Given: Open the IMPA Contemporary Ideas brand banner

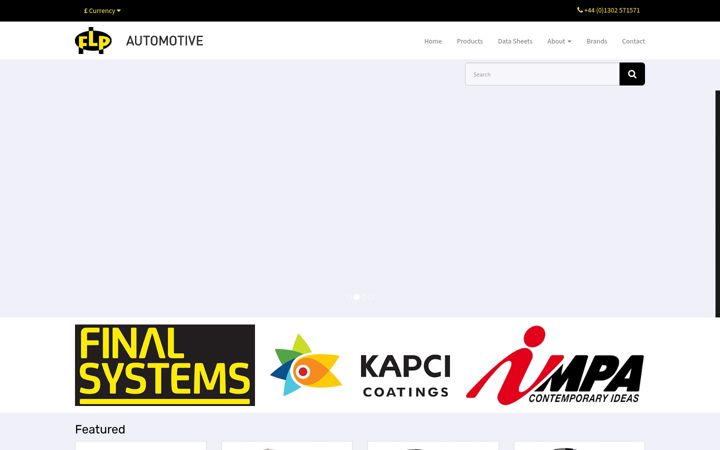Looking at the screenshot, I should [555, 365].
